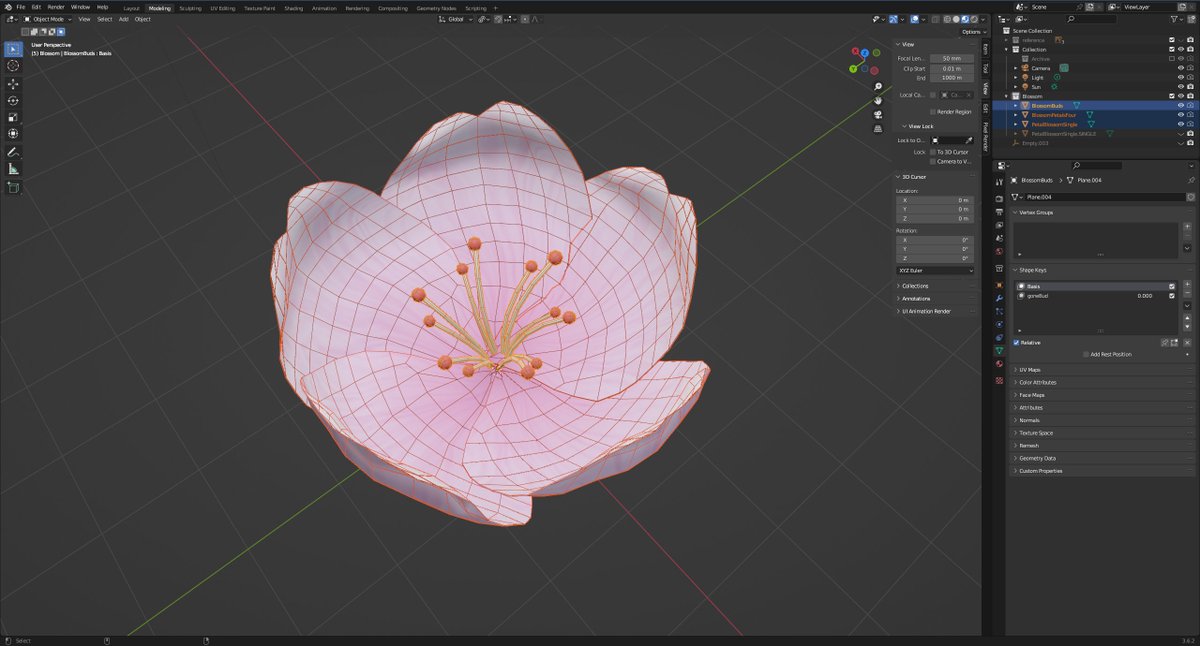Open the Material properties tab icon
Viewport: 1200px width, 646px height.
(999, 364)
